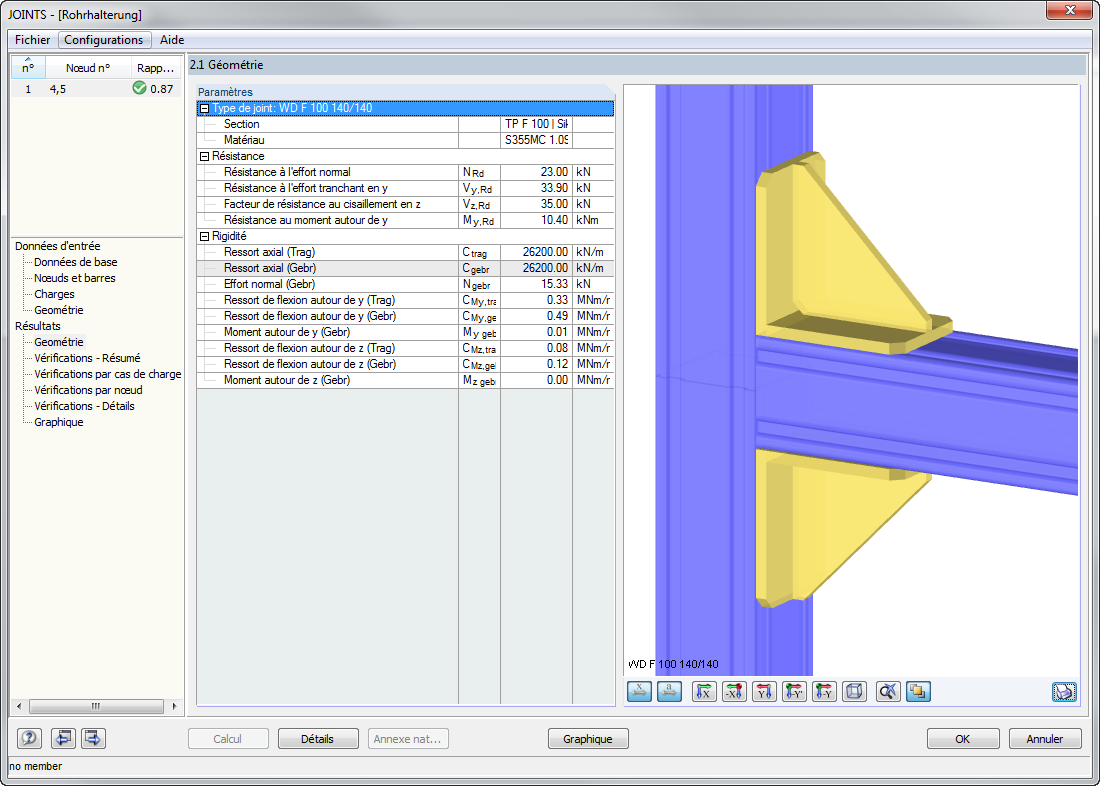The image size is (1100, 786).
Task: Click the Annuler button
Action: pyautogui.click(x=1045, y=738)
